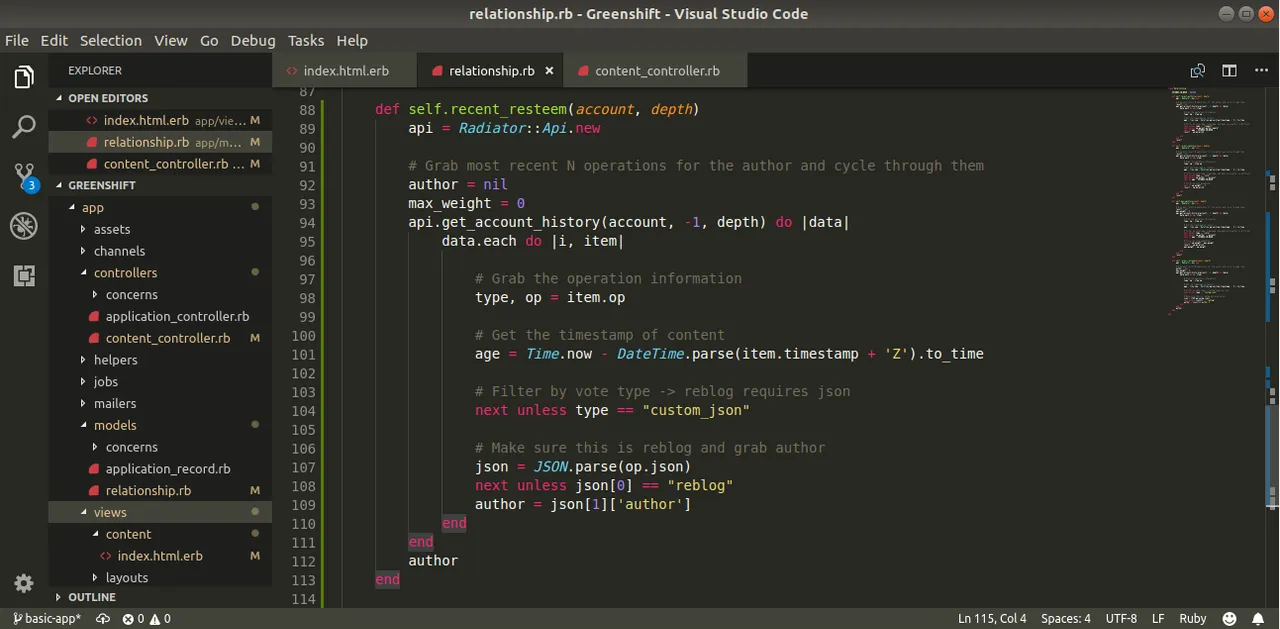This screenshot has height=629, width=1280.
Task: Switch to the content_controller.rb tab
Action: [655, 71]
